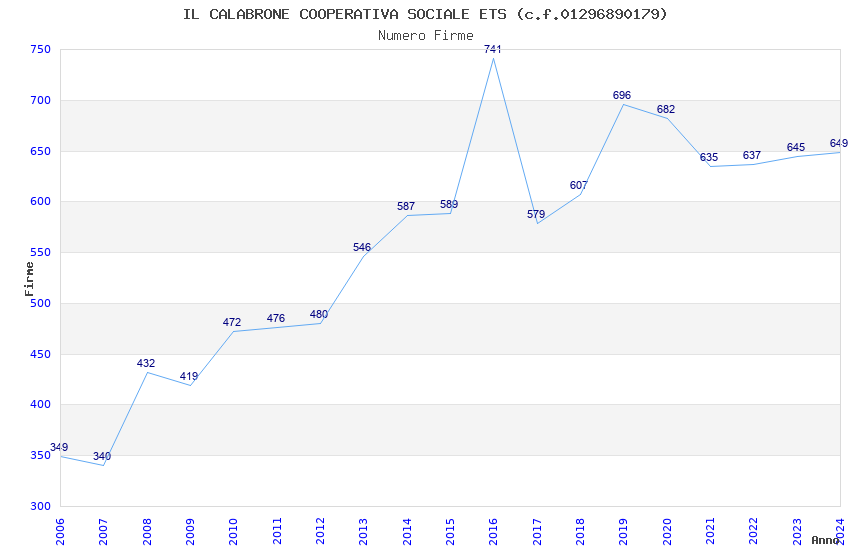
Task: Click the 2012 year tick label
Action: [320, 532]
